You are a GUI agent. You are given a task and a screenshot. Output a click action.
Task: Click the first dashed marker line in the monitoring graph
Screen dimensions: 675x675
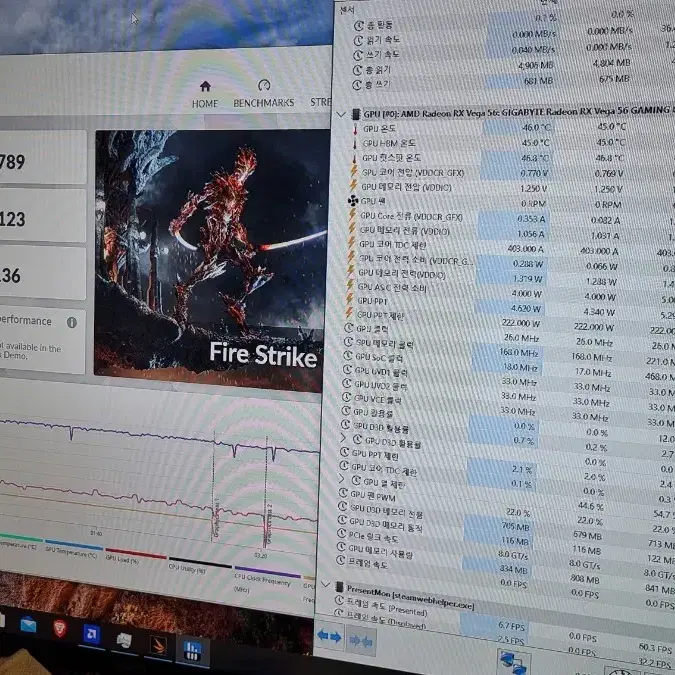pos(214,486)
